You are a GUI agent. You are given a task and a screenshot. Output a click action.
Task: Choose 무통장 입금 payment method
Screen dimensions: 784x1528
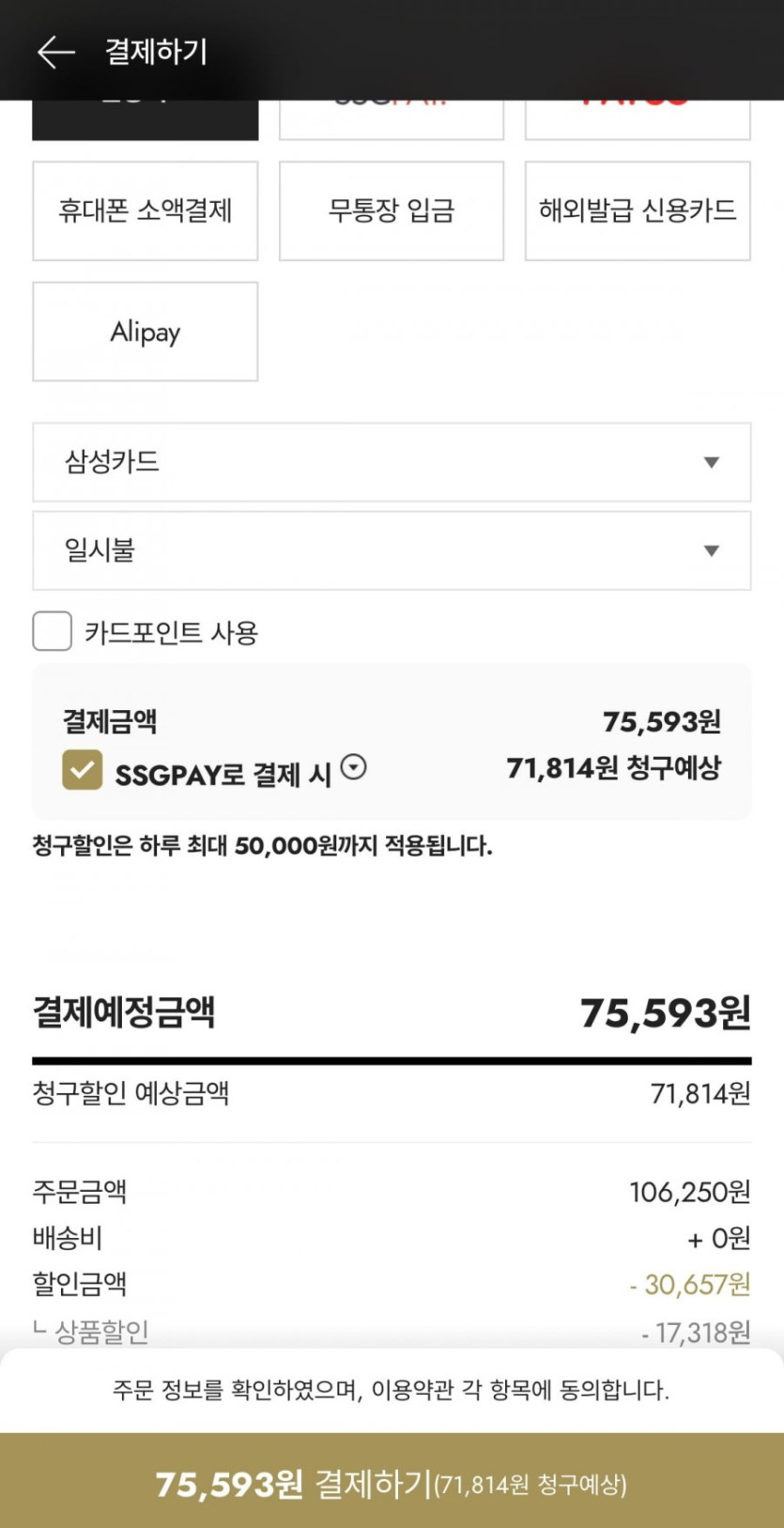click(x=391, y=210)
